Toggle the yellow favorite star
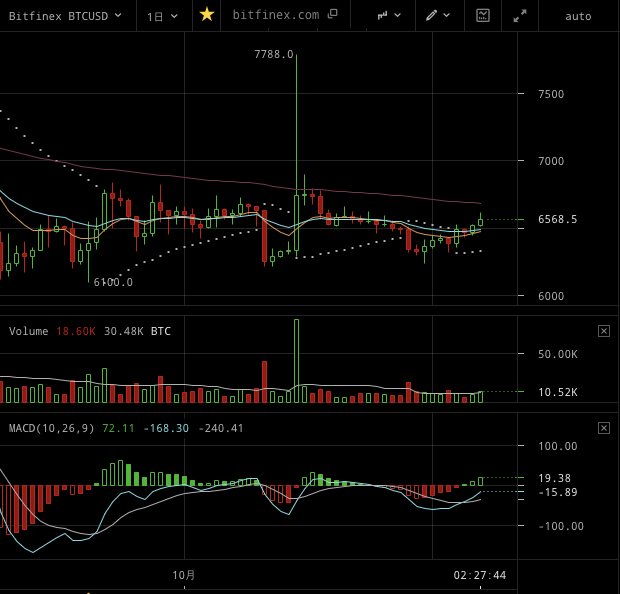This screenshot has width=620, height=594. [x=207, y=15]
